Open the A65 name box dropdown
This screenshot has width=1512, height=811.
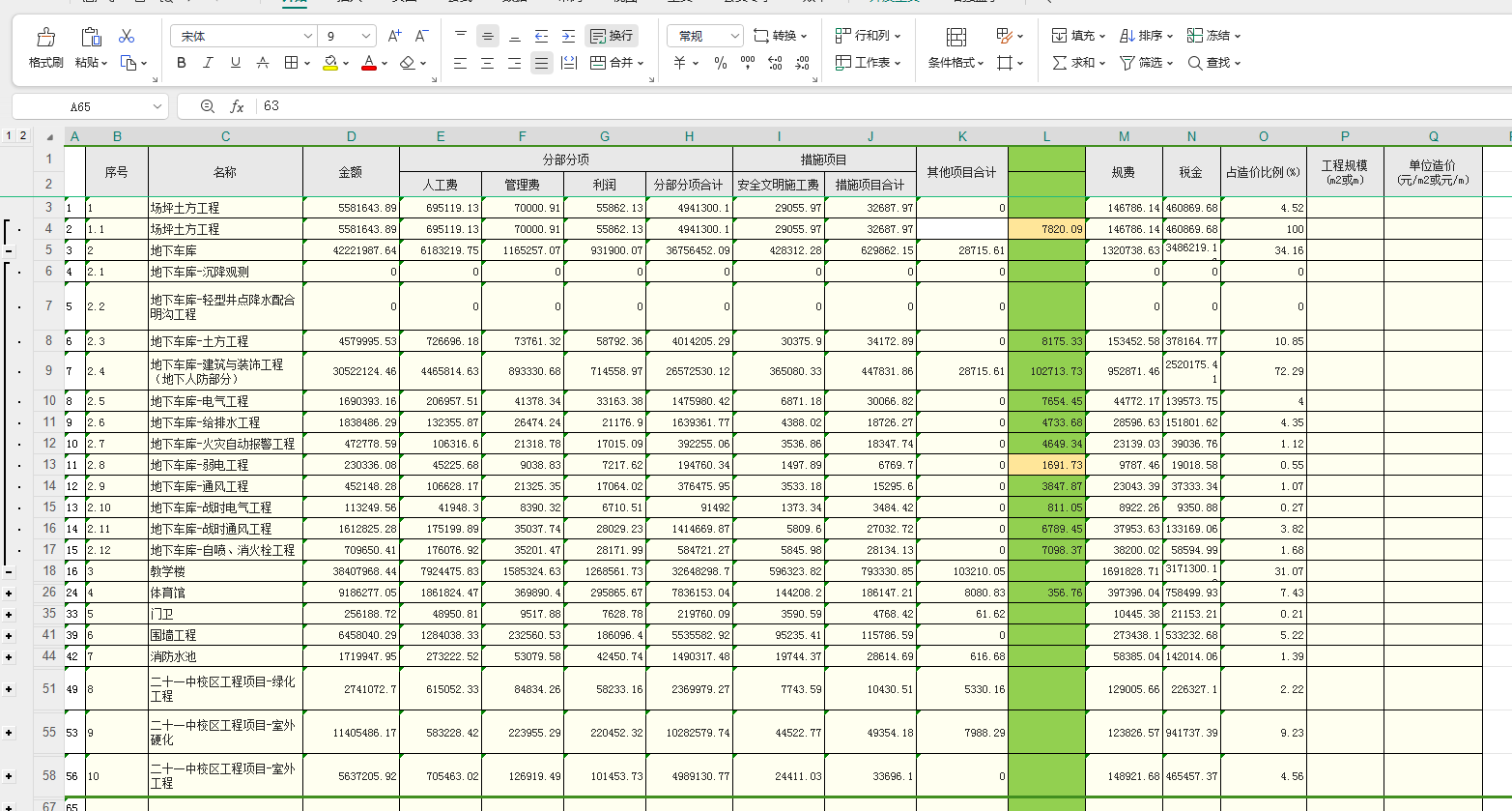click(x=157, y=106)
